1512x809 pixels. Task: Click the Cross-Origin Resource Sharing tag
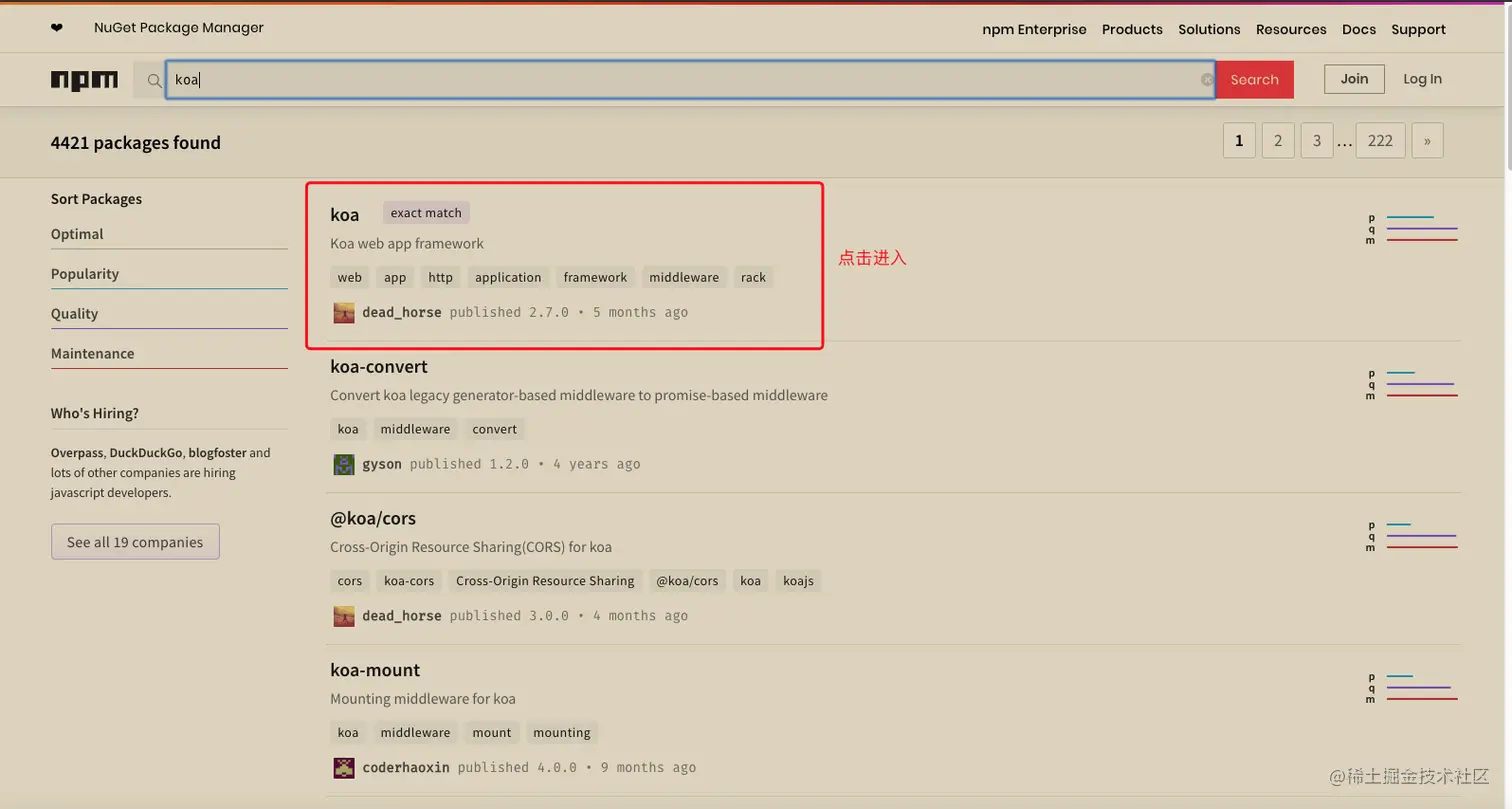[x=545, y=581]
